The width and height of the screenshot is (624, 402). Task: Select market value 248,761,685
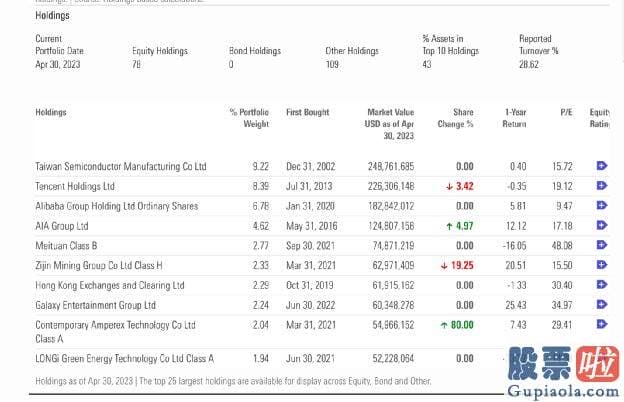click(x=391, y=166)
